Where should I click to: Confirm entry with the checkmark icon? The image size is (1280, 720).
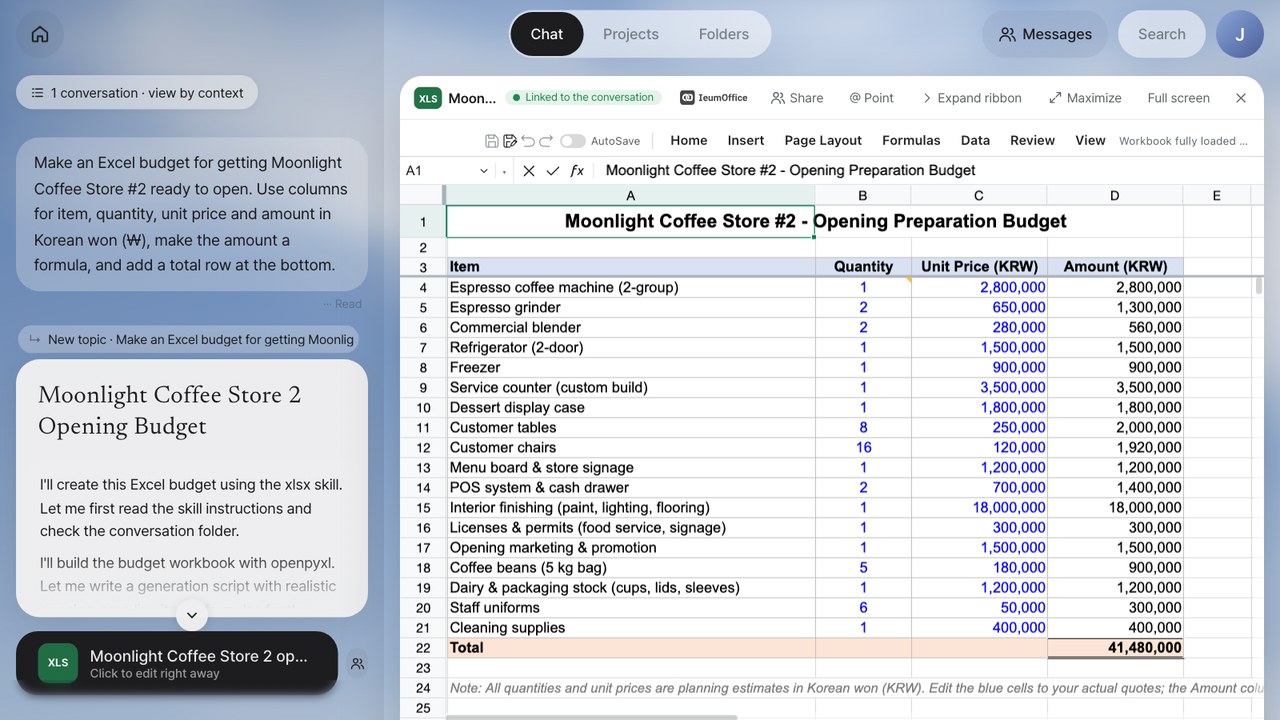coord(553,171)
